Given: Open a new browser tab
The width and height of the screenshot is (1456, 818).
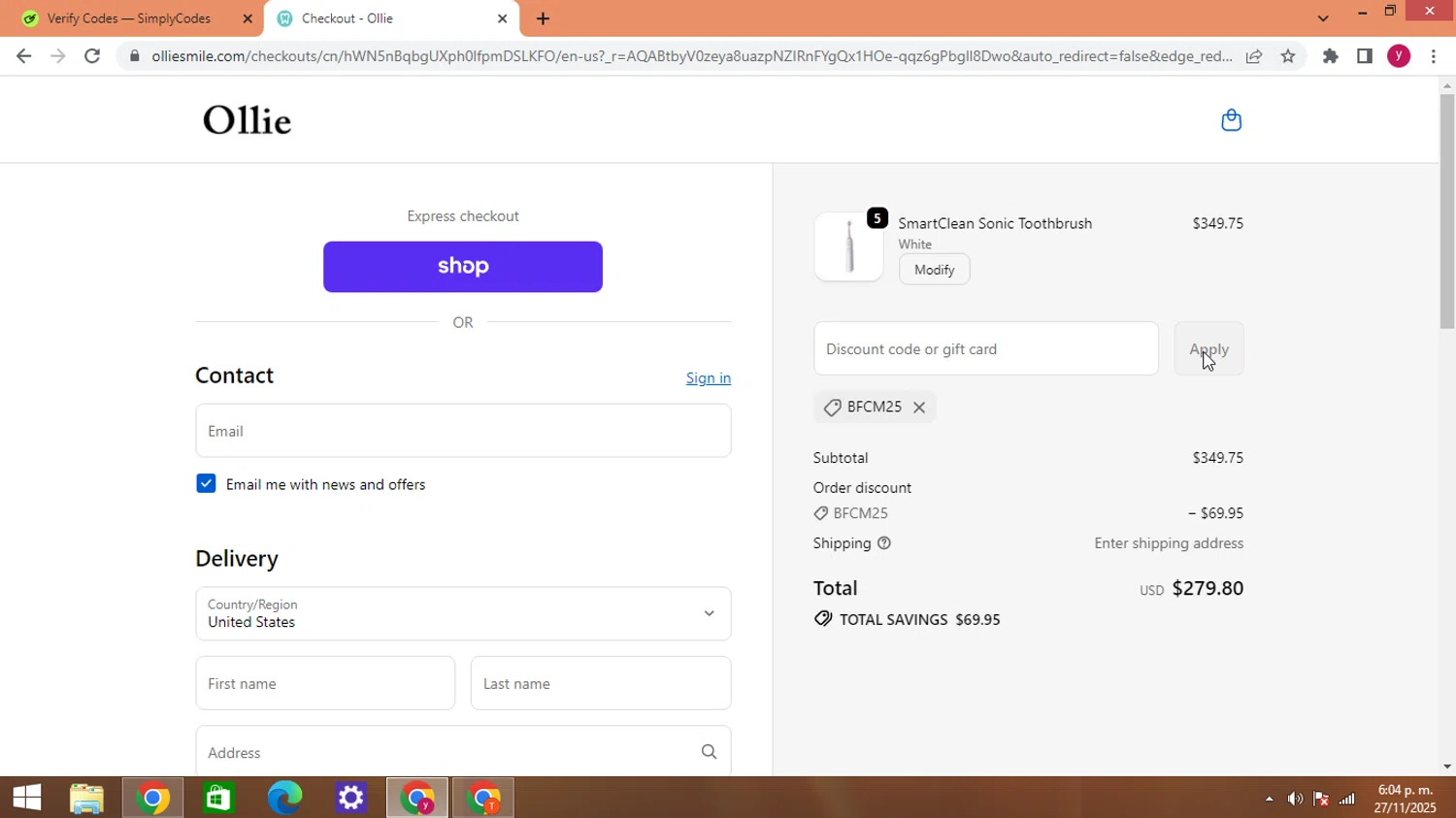Looking at the screenshot, I should pyautogui.click(x=543, y=18).
